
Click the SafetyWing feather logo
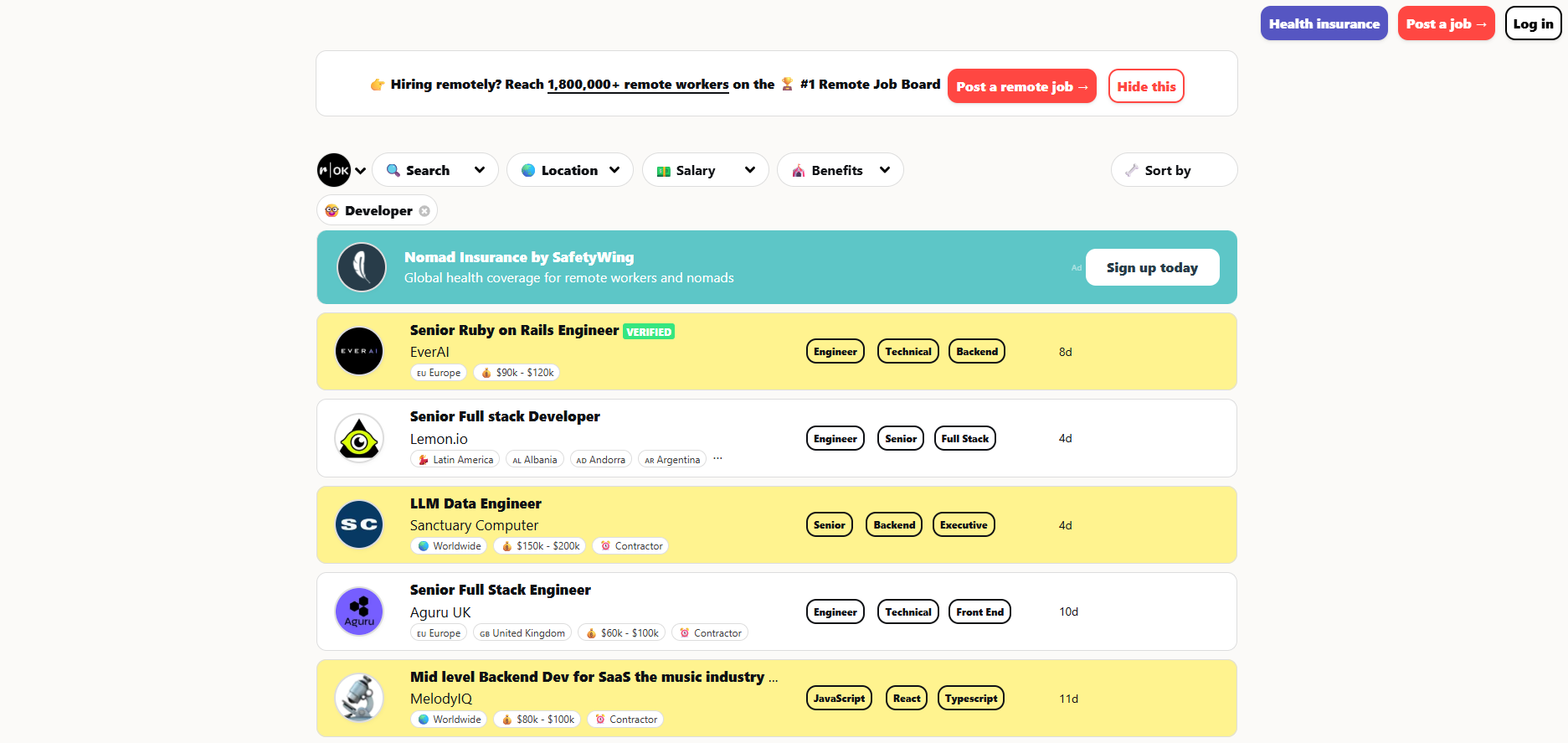pyautogui.click(x=362, y=267)
